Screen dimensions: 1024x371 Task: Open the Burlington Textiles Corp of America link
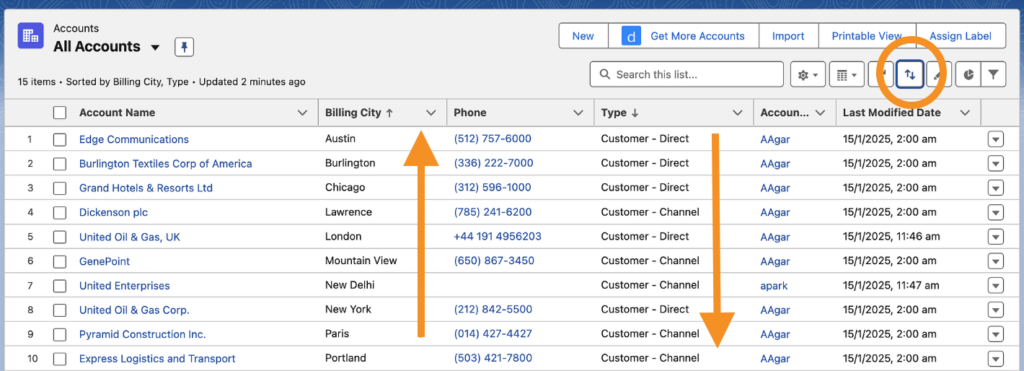pos(165,163)
